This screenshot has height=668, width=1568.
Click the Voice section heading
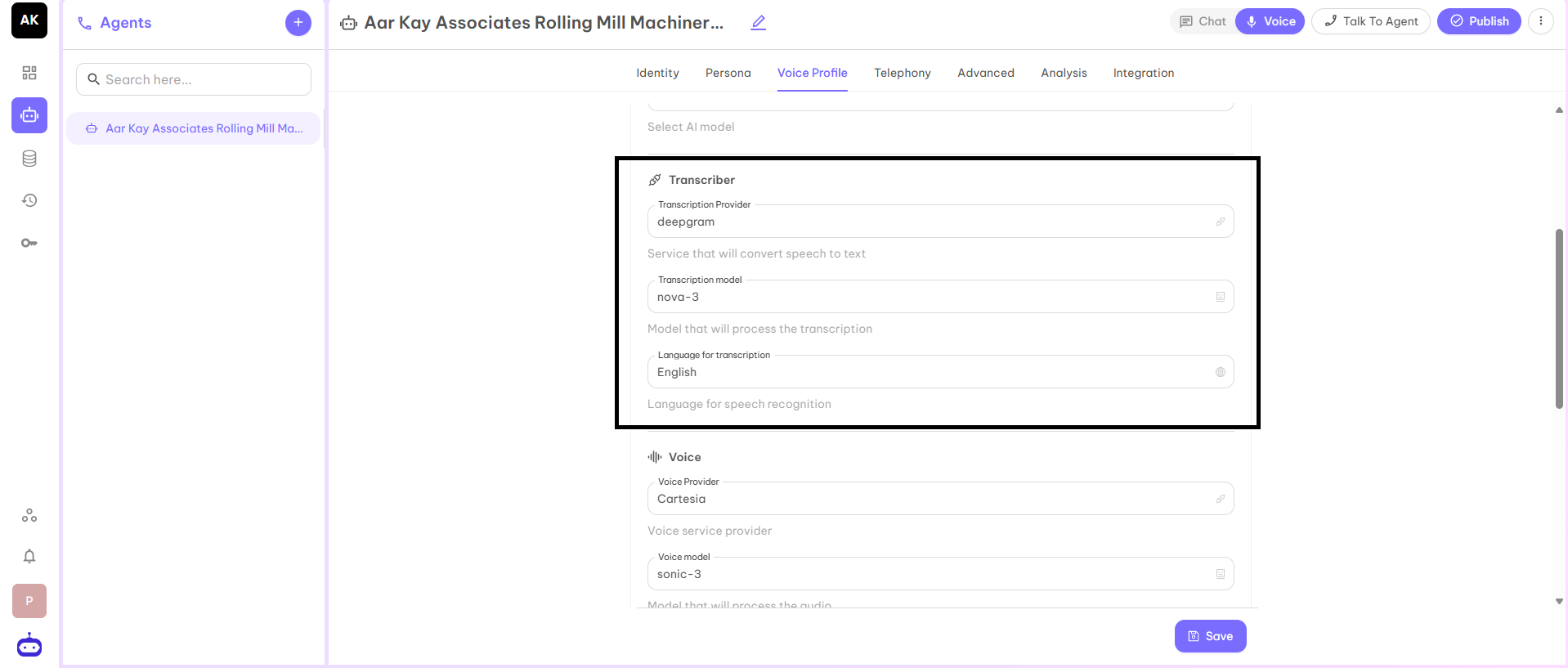[x=684, y=457]
